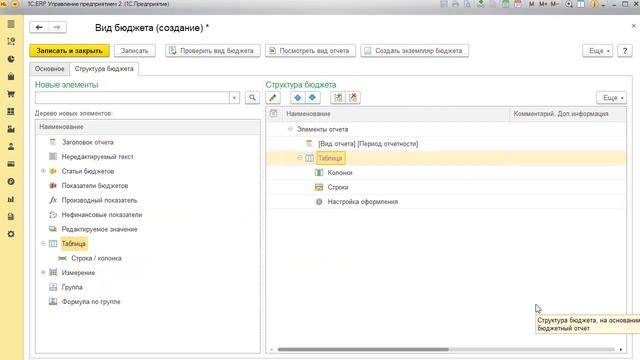Image resolution: width=640 pixels, height=360 pixels.
Task: Click the yellow info icon in title bar
Action: [594, 4]
